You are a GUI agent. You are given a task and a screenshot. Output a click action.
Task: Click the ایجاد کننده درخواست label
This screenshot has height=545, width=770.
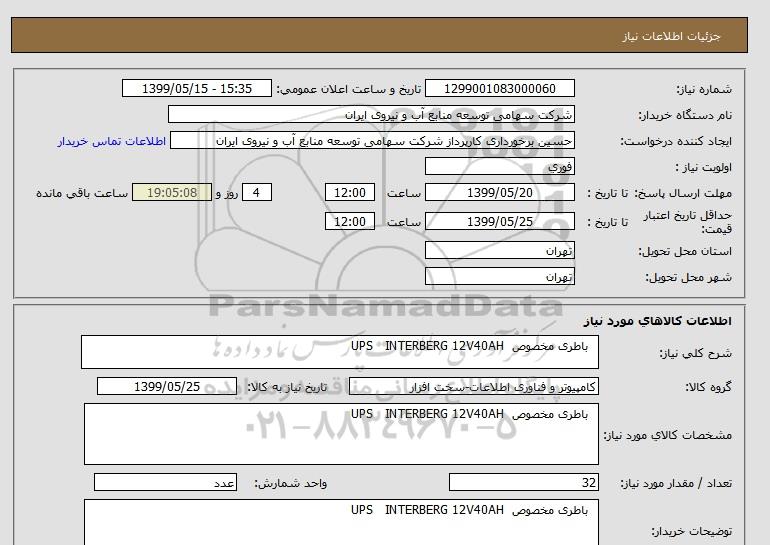pyautogui.click(x=676, y=141)
